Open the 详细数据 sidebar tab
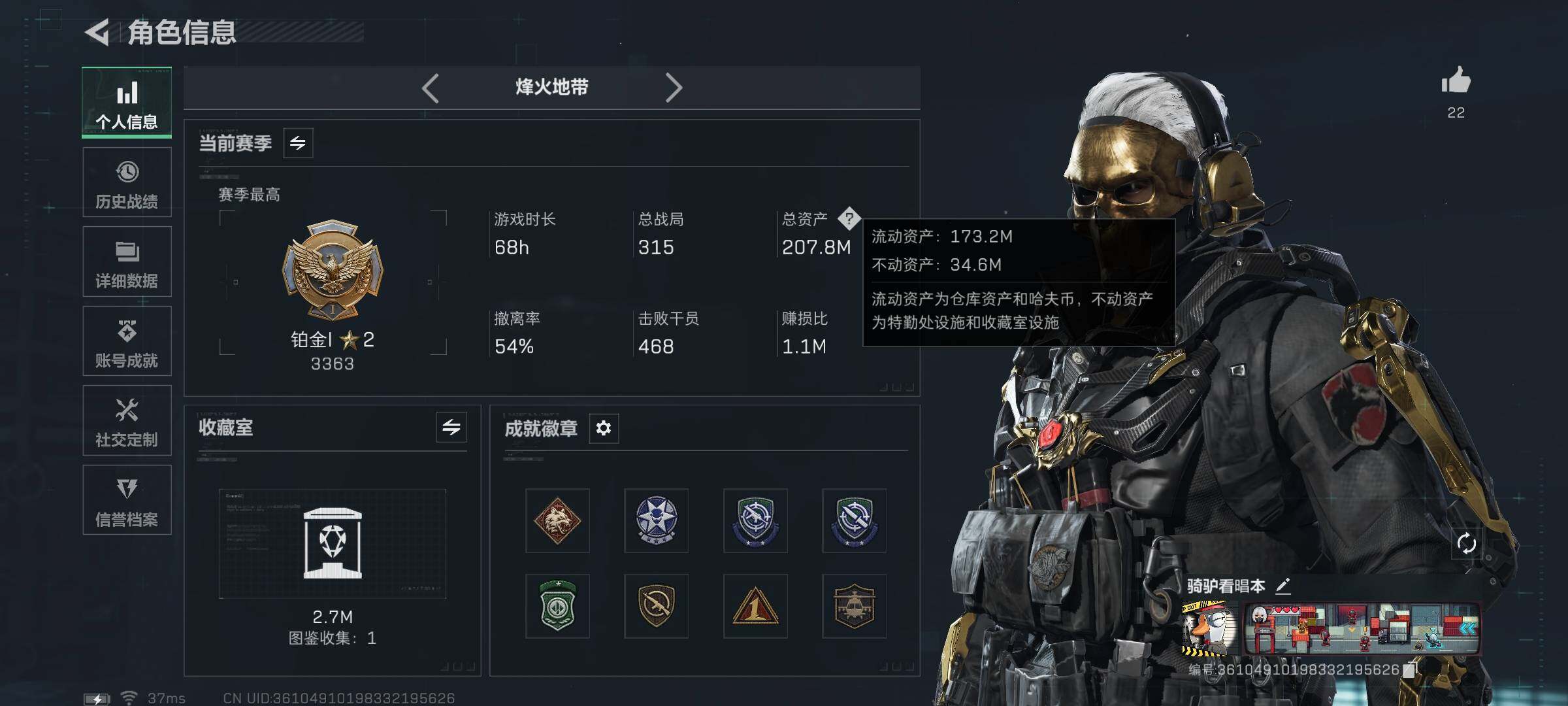The image size is (1568, 706). click(127, 261)
